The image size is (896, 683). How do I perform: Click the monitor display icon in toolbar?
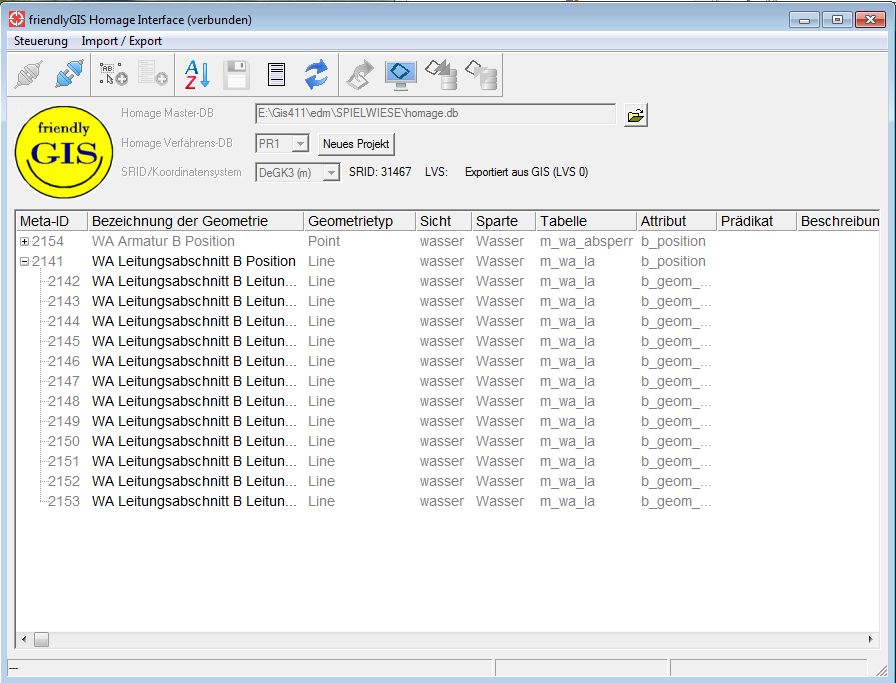[401, 74]
